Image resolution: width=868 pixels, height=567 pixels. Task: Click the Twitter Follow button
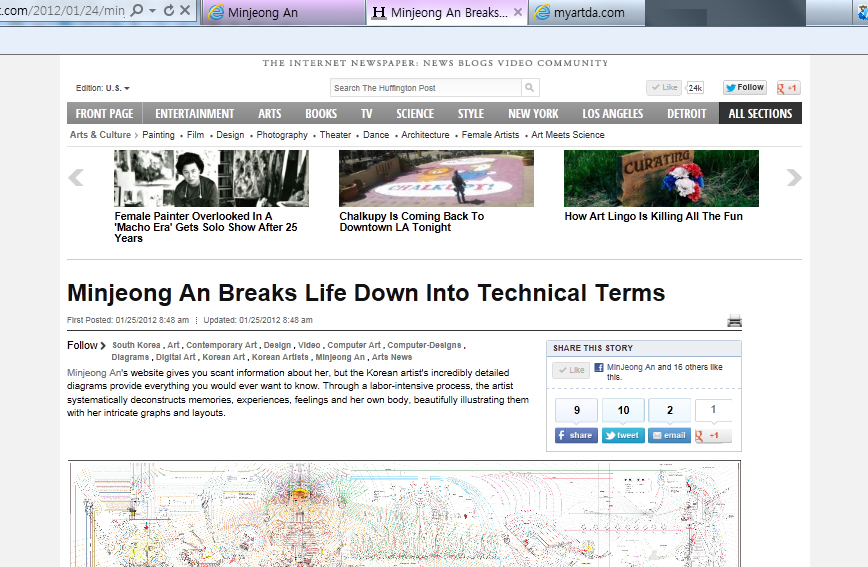[745, 87]
